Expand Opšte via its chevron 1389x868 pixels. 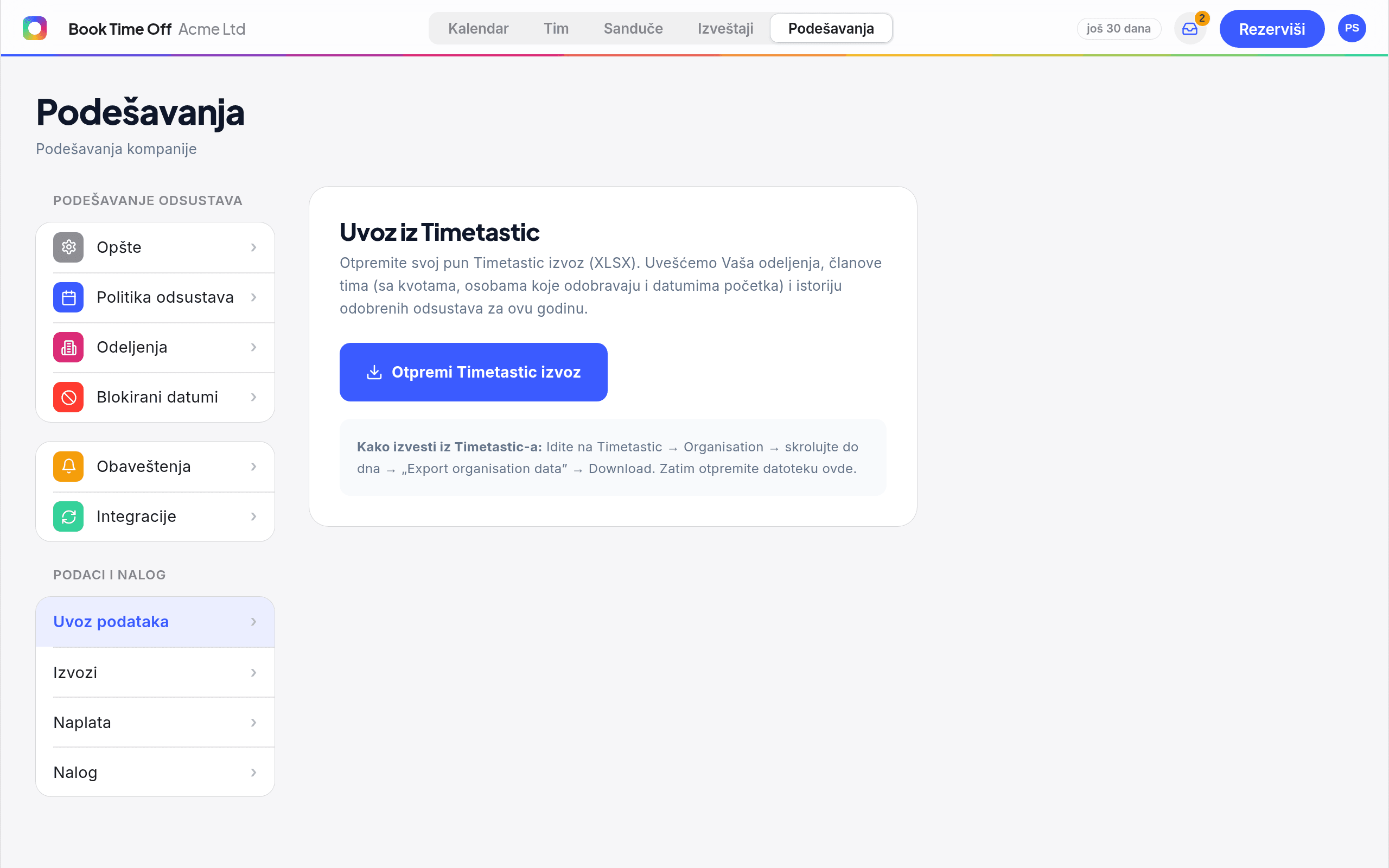(254, 247)
